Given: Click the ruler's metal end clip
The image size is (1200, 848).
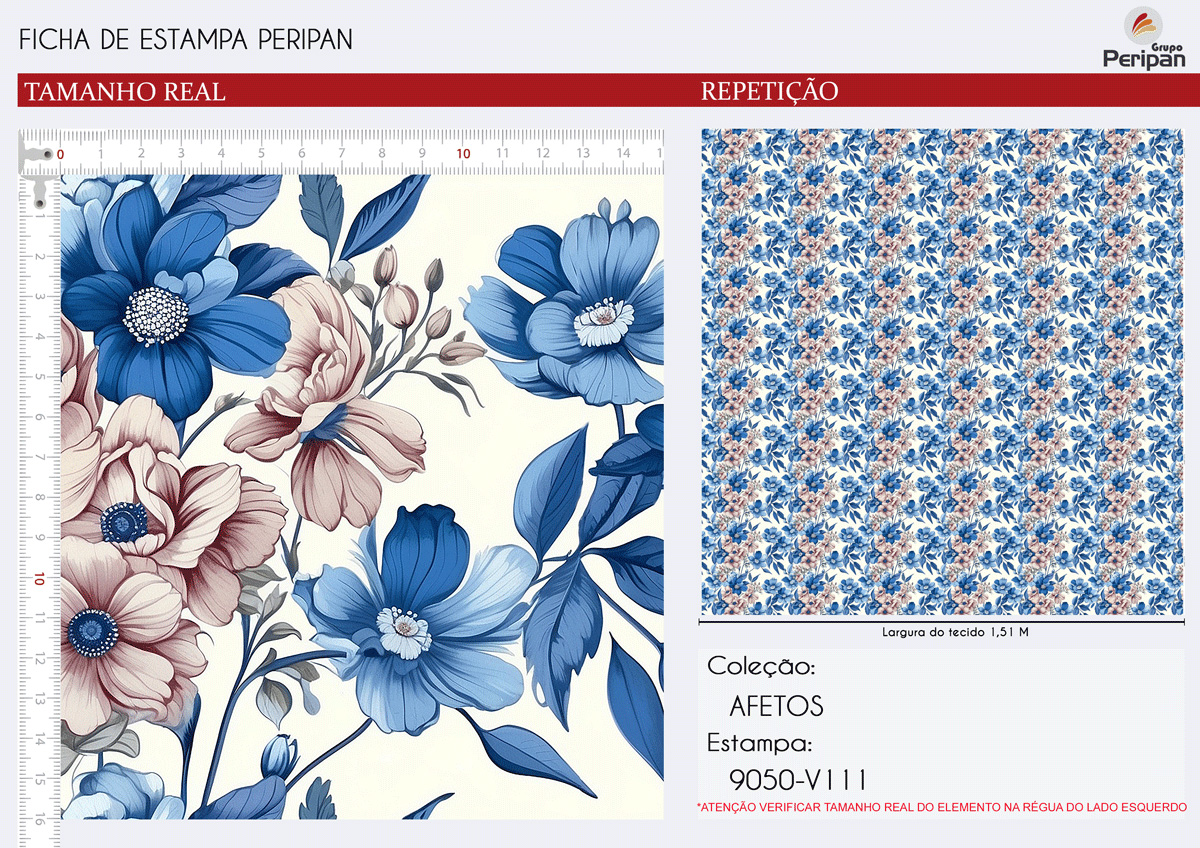Looking at the screenshot, I should 38,155.
